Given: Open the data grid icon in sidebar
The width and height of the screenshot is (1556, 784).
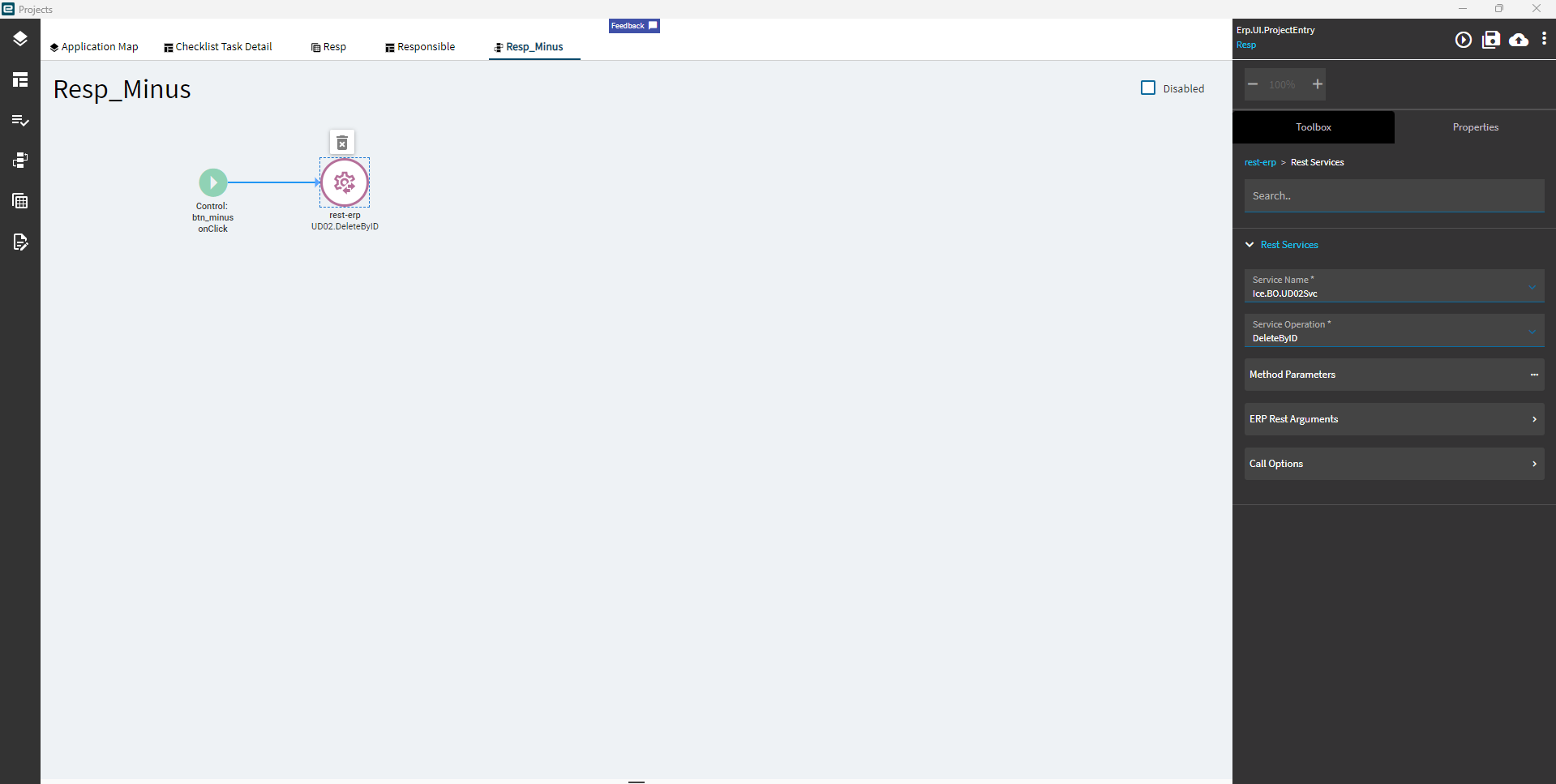Looking at the screenshot, I should pos(19,200).
